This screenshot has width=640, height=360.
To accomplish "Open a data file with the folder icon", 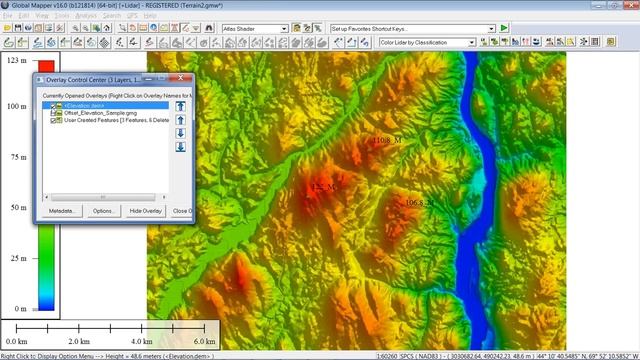I will click(7, 28).
